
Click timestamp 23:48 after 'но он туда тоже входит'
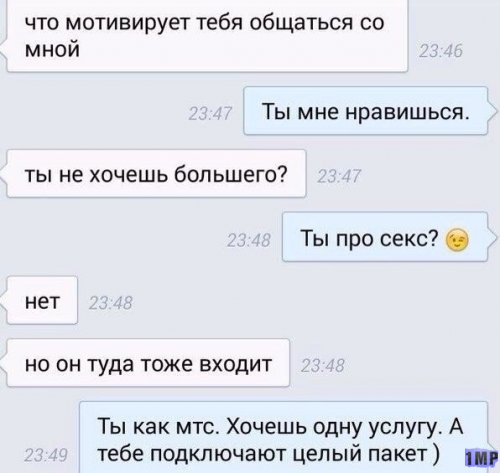(x=322, y=366)
